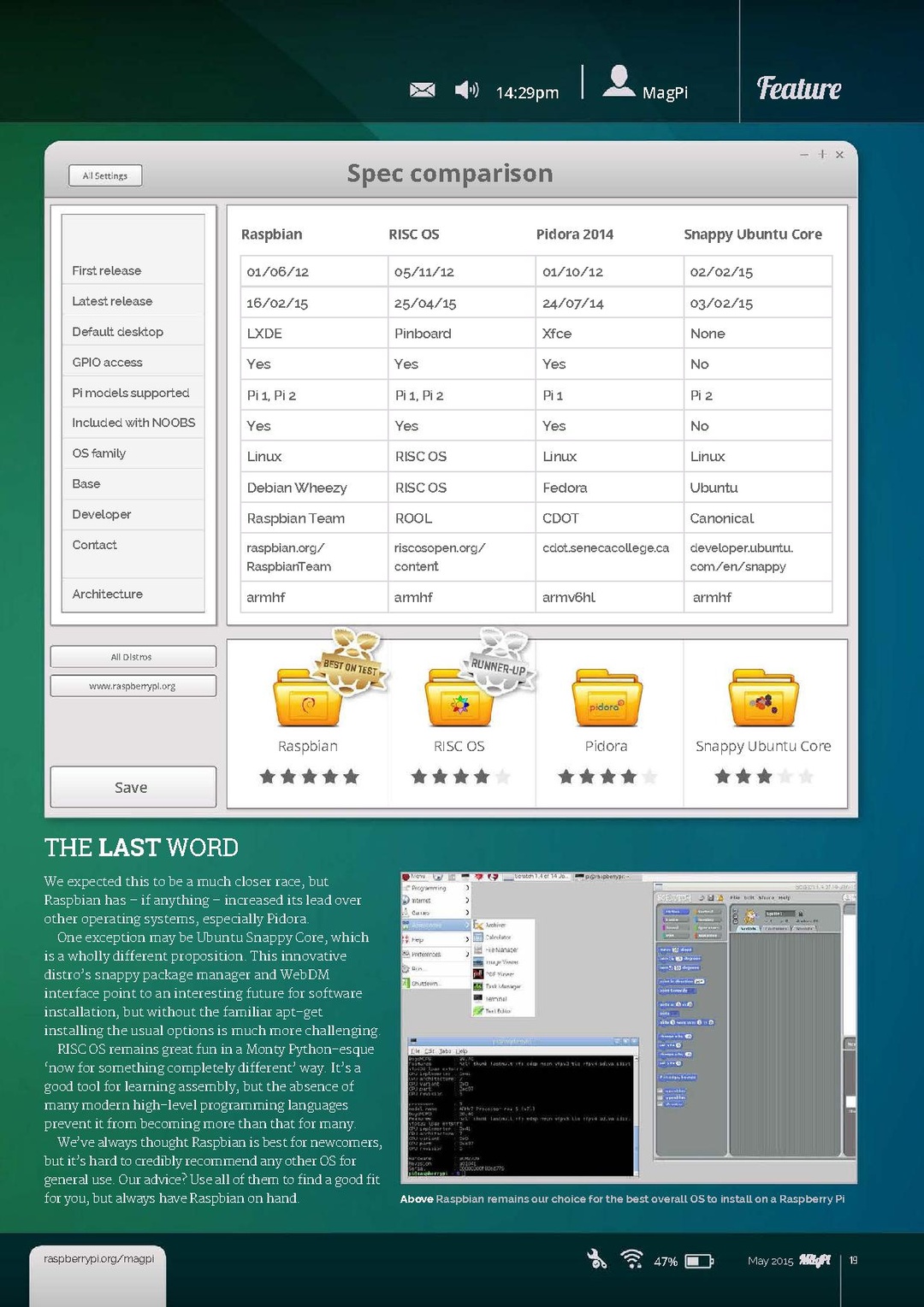Open the mail envelope icon
924x1307 pixels.
(423, 90)
